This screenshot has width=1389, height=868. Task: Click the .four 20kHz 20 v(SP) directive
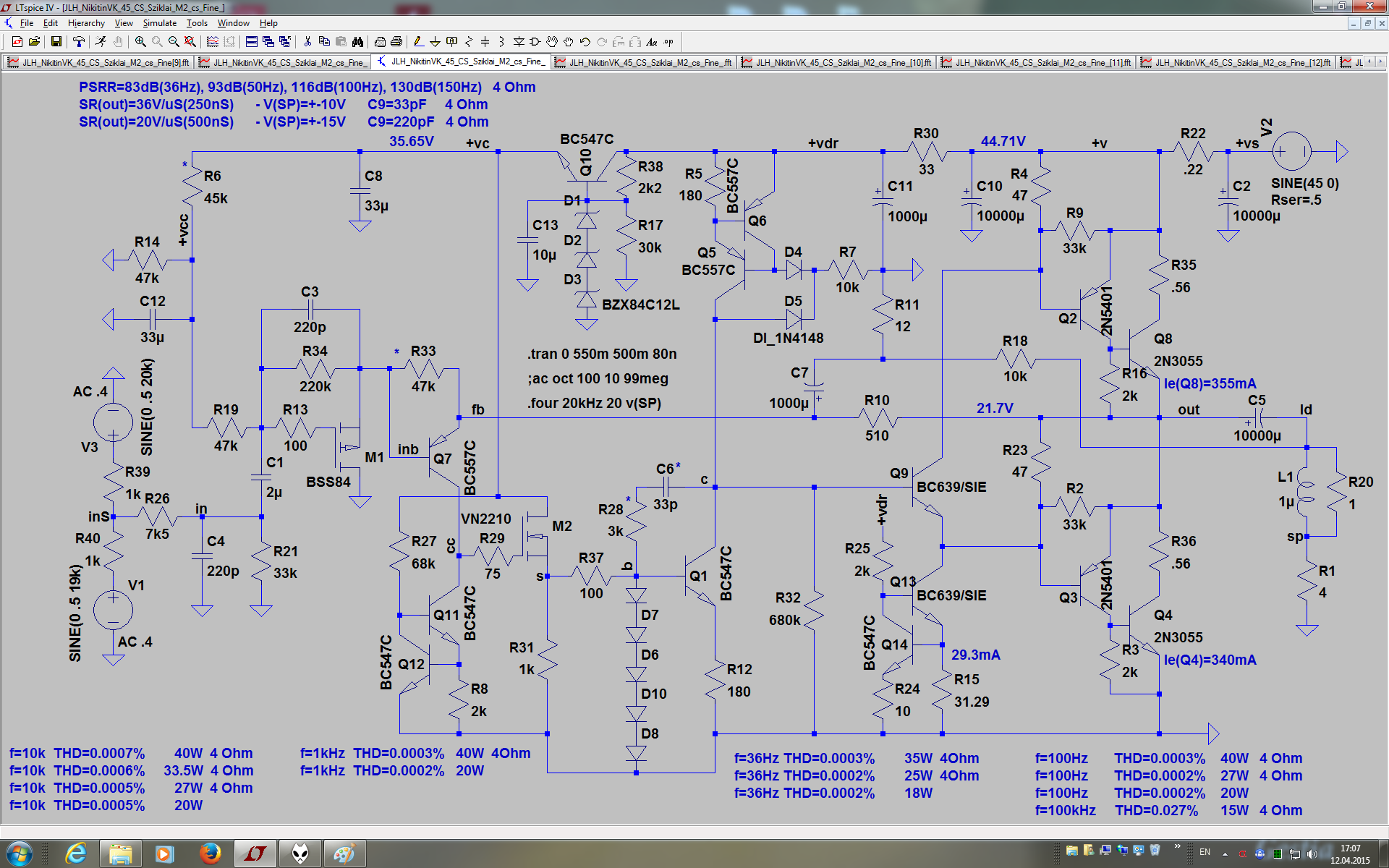coord(594,403)
